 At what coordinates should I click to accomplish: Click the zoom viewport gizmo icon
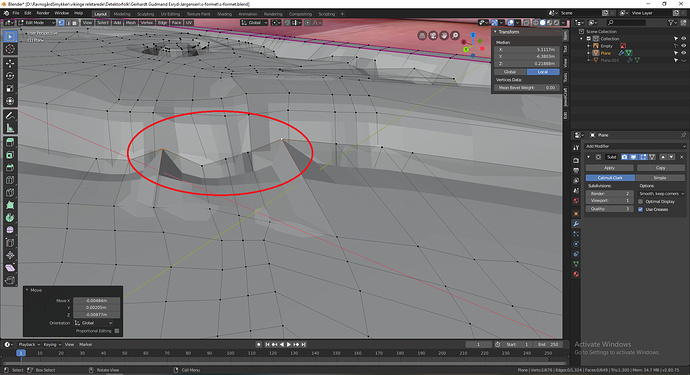[x=455, y=35]
